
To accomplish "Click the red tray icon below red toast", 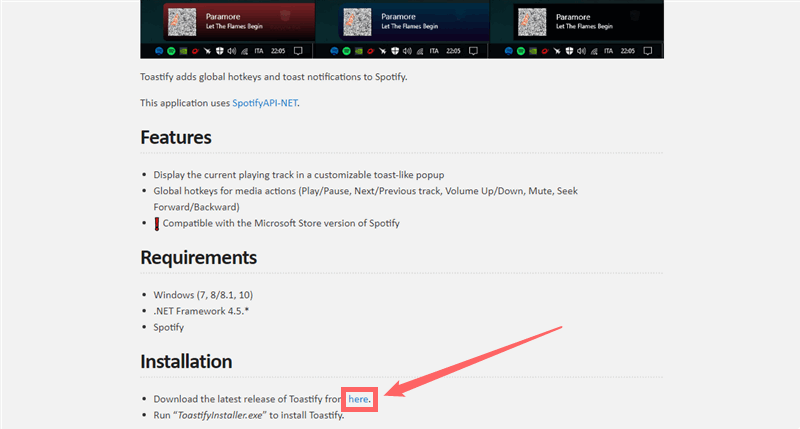I will (x=195, y=51).
